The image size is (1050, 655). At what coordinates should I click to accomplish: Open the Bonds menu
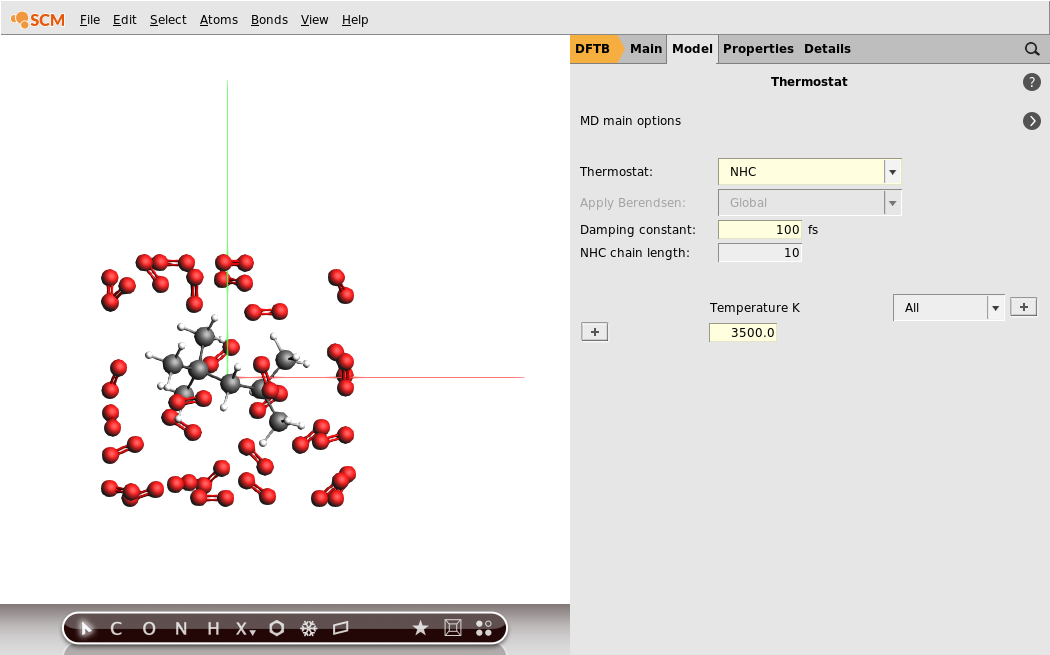pyautogui.click(x=269, y=19)
